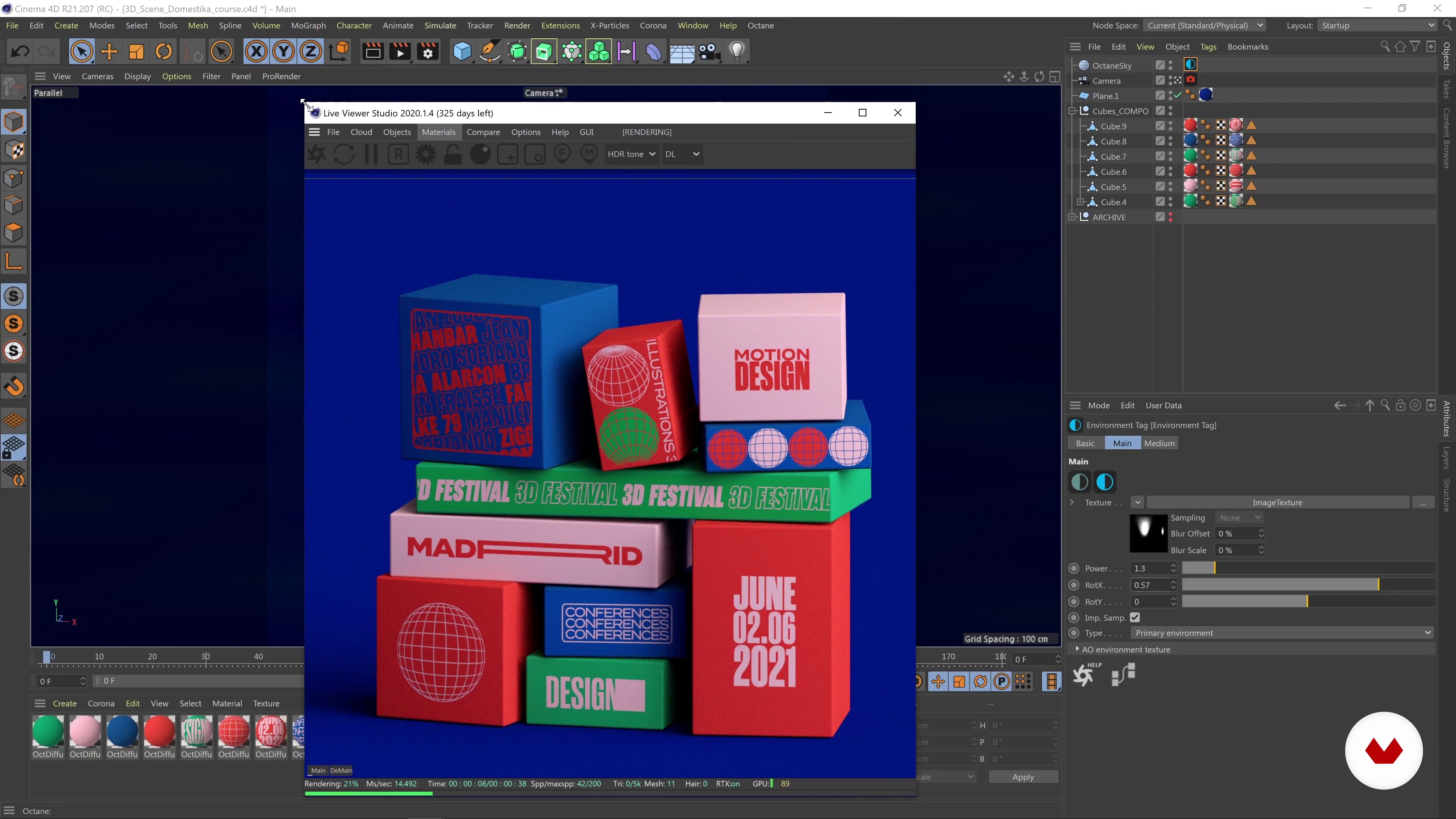Toggle Imp. Samp. checkbox

click(x=1135, y=617)
